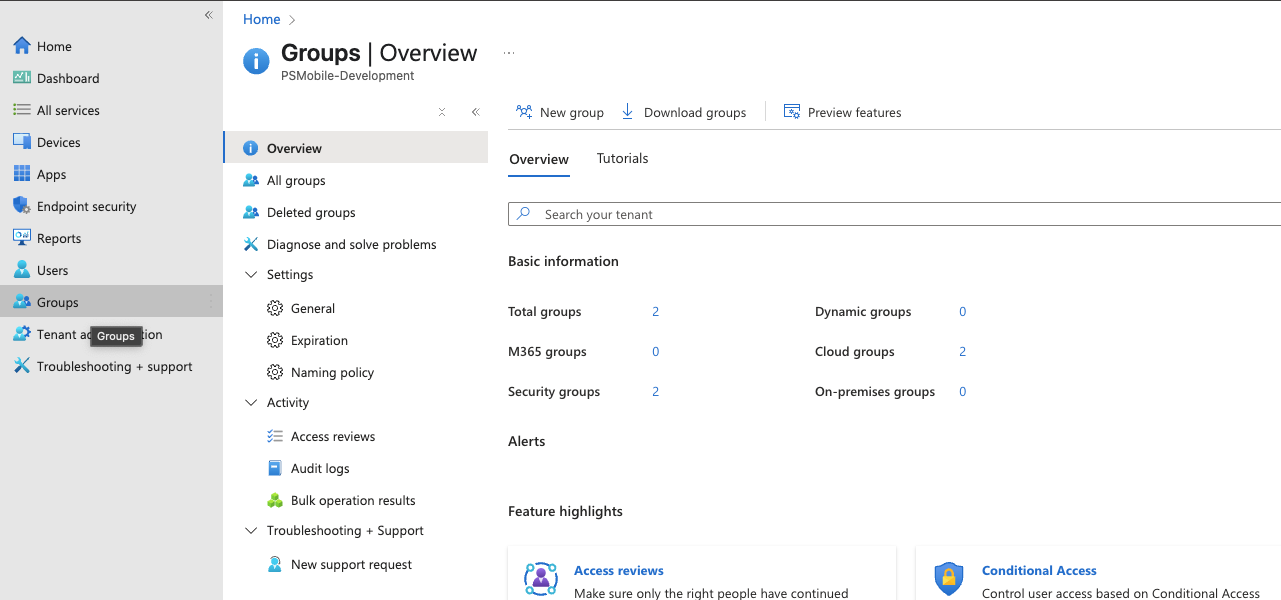Clear the blade menu search with X
1281x600 pixels.
442,112
